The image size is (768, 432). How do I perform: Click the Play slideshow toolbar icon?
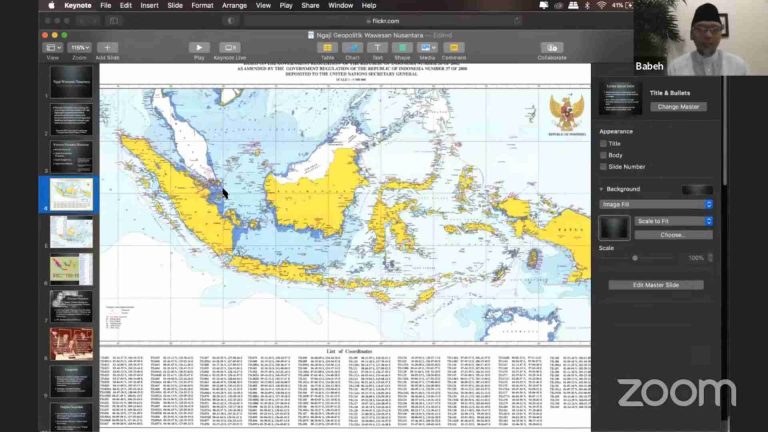point(199,47)
